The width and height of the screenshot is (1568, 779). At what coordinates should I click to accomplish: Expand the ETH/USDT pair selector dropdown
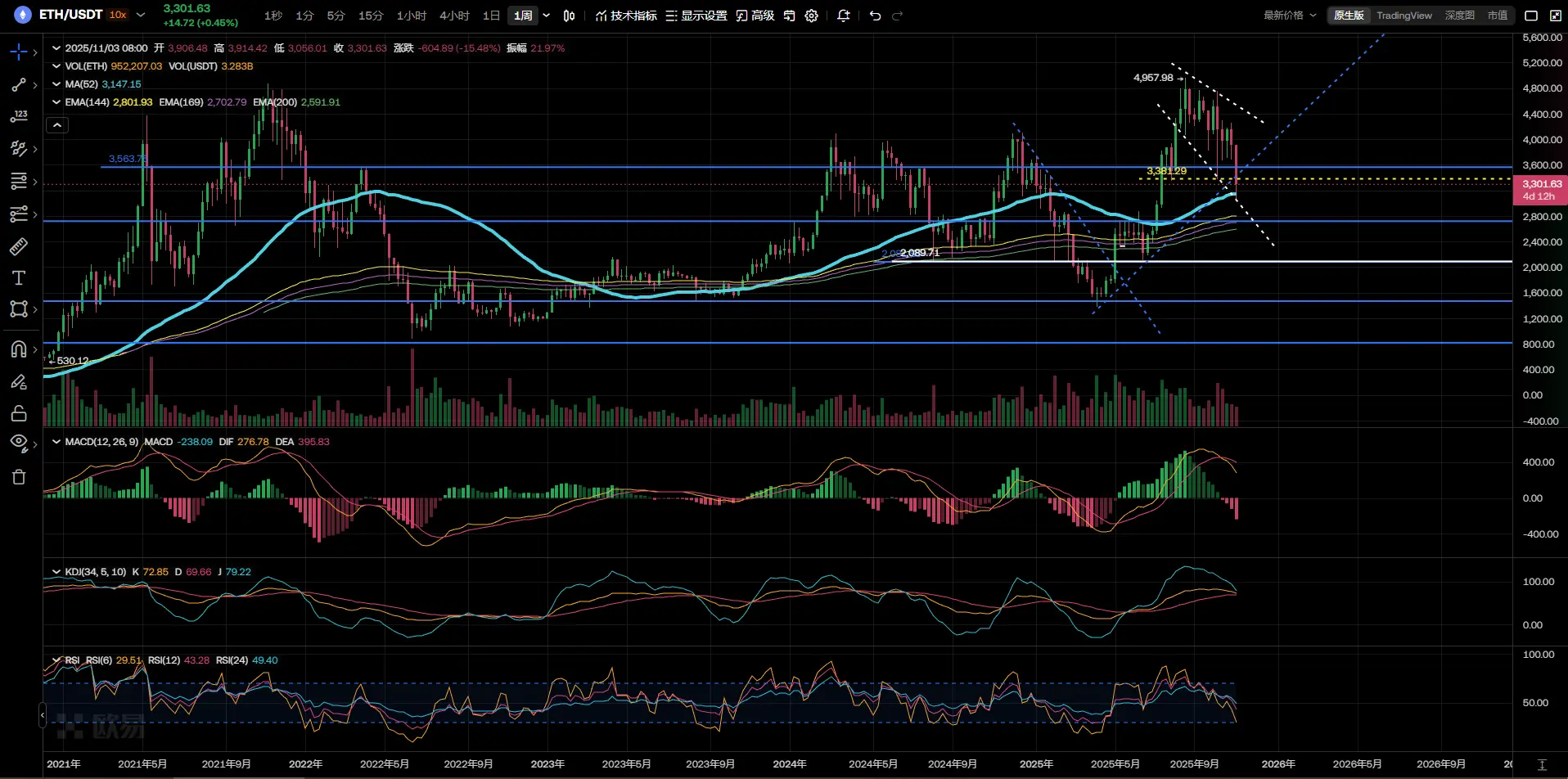pos(141,15)
